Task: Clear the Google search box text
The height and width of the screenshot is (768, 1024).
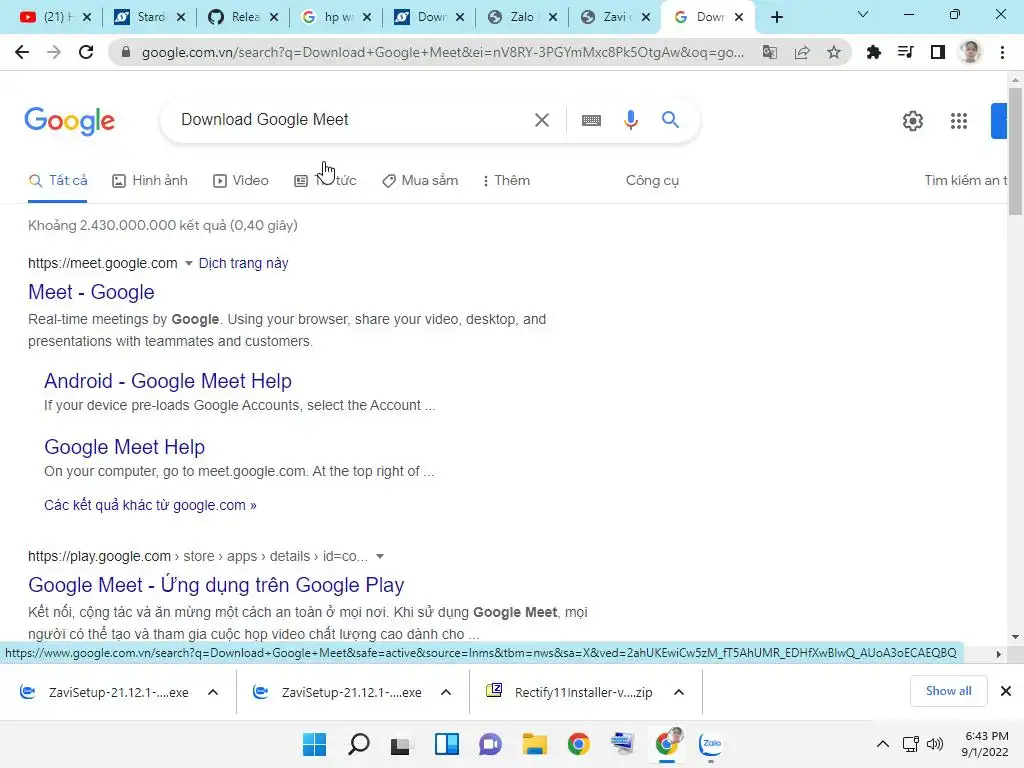Action: pos(541,120)
